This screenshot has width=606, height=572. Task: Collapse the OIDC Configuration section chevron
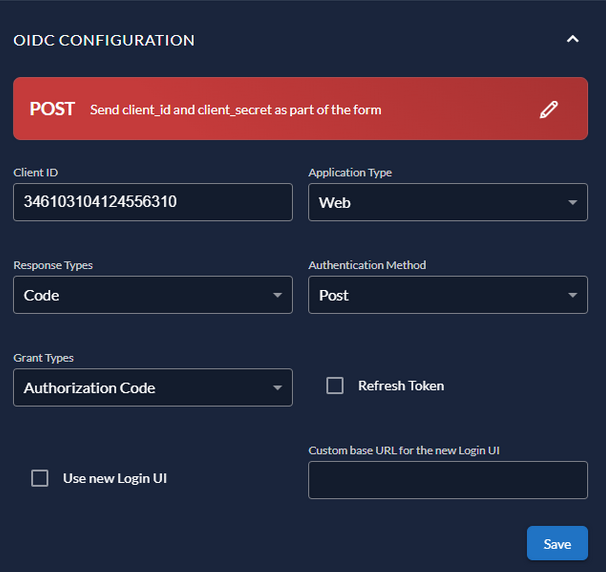[x=572, y=40]
